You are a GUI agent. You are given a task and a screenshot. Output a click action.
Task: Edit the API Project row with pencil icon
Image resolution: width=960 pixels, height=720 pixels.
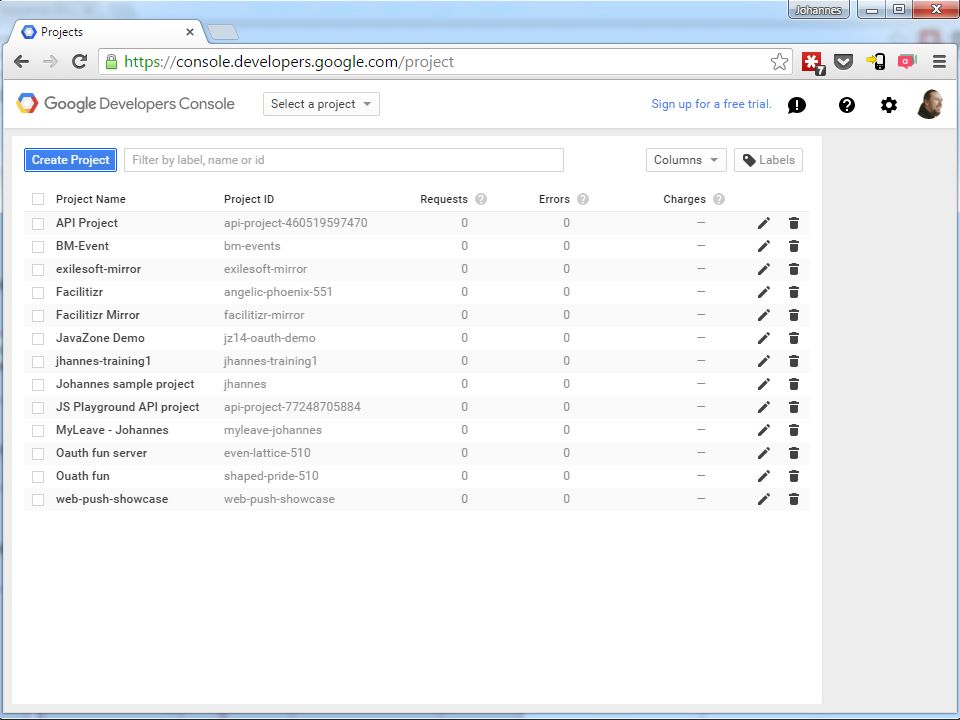[x=763, y=223]
